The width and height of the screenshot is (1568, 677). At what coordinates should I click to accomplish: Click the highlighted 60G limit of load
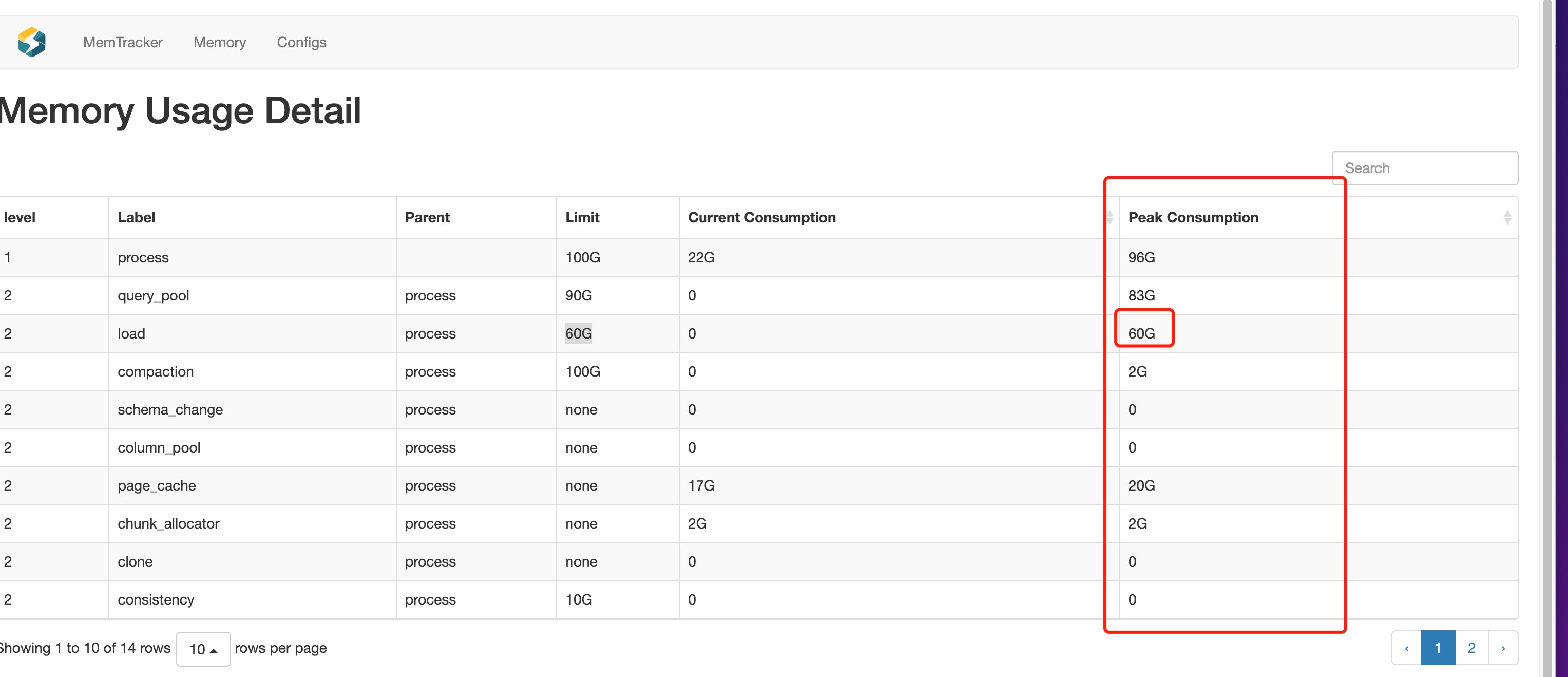click(x=579, y=334)
